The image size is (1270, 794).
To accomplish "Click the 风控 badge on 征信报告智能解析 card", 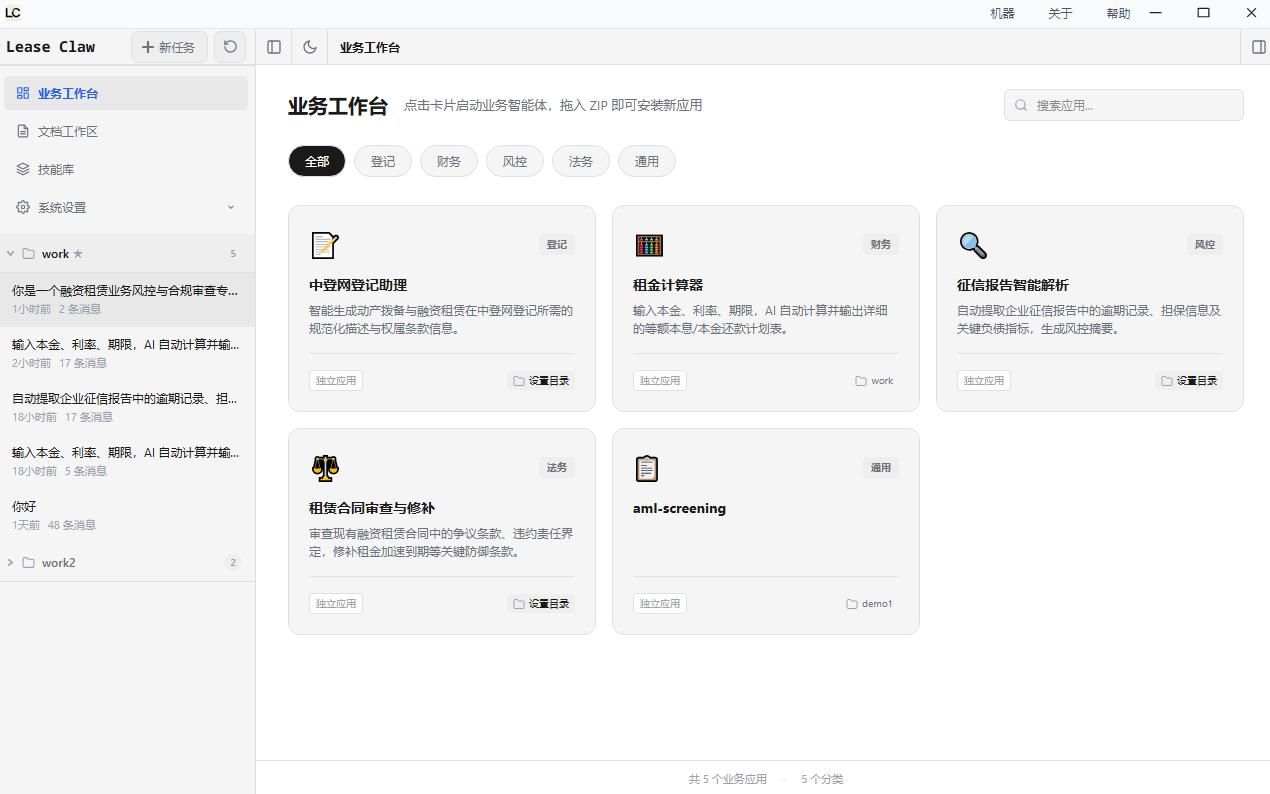I will [x=1205, y=245].
